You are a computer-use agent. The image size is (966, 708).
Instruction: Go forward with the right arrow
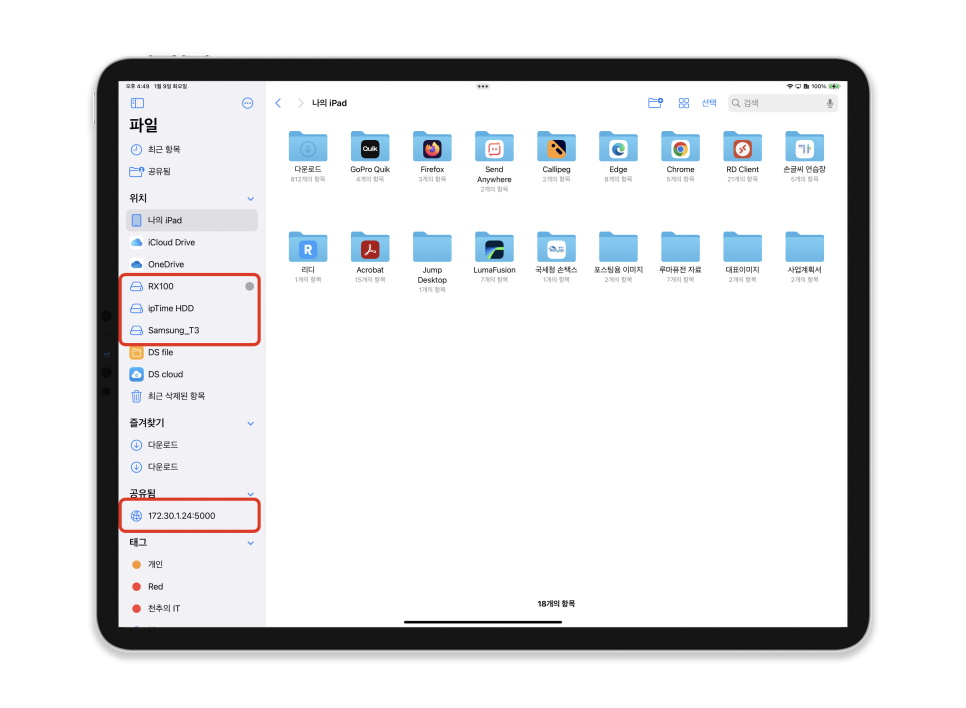pos(300,103)
